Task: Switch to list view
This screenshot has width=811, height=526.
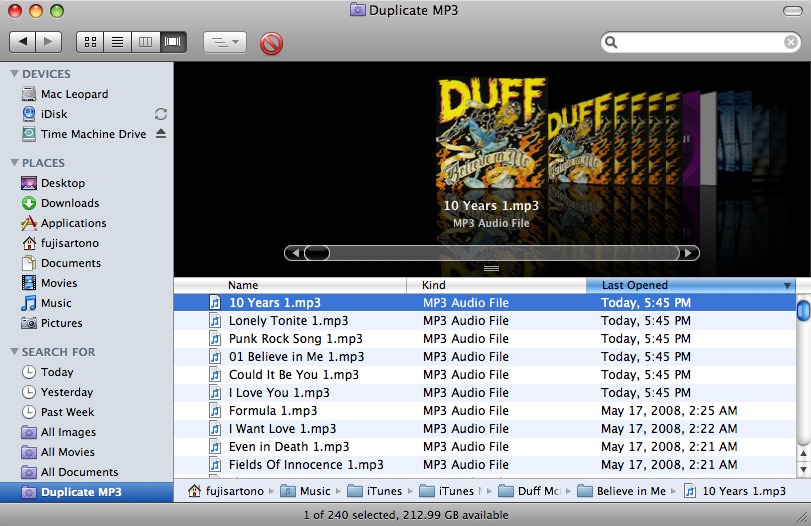Action: coord(117,42)
